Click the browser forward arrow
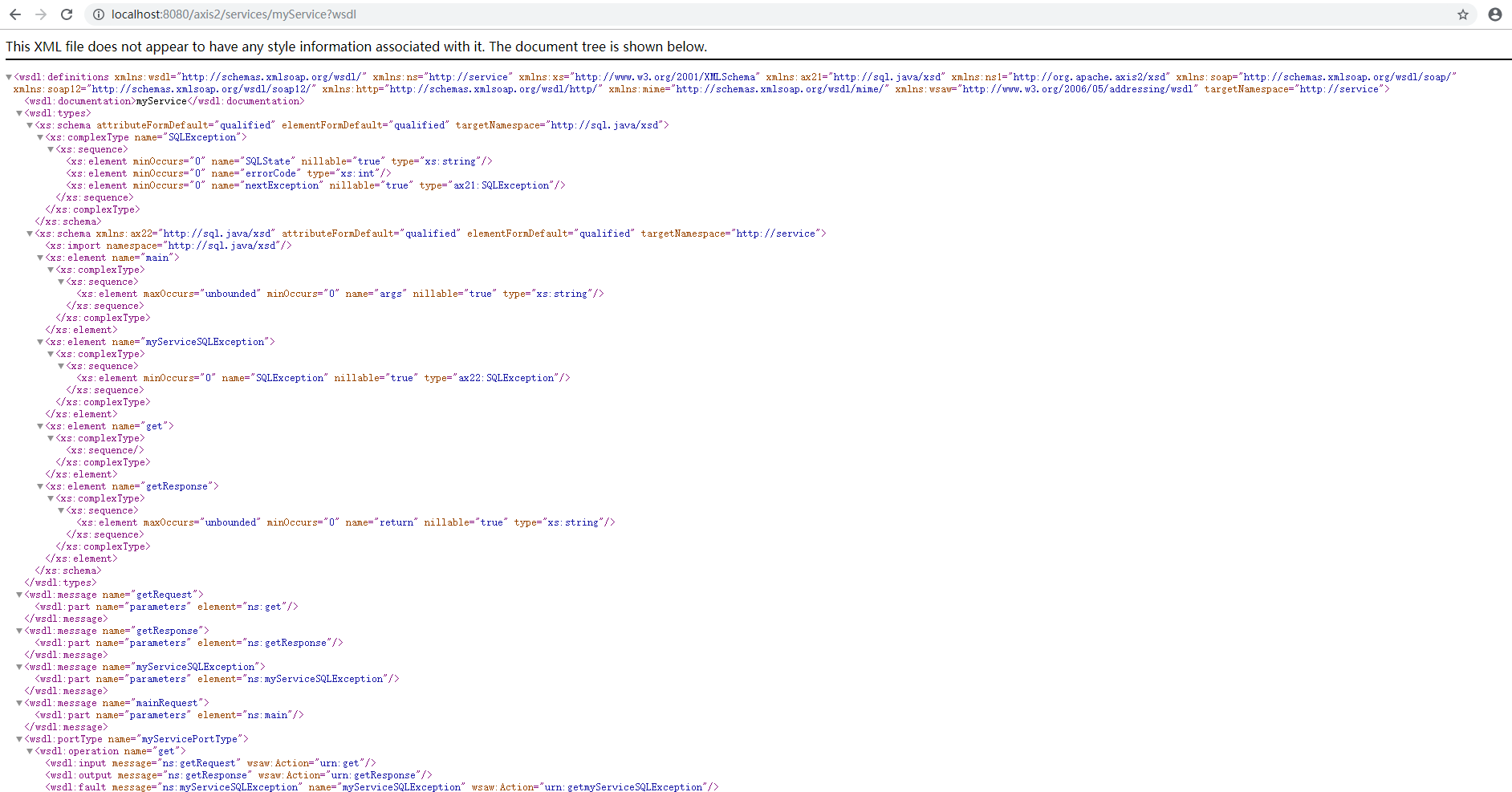 pos(40,14)
